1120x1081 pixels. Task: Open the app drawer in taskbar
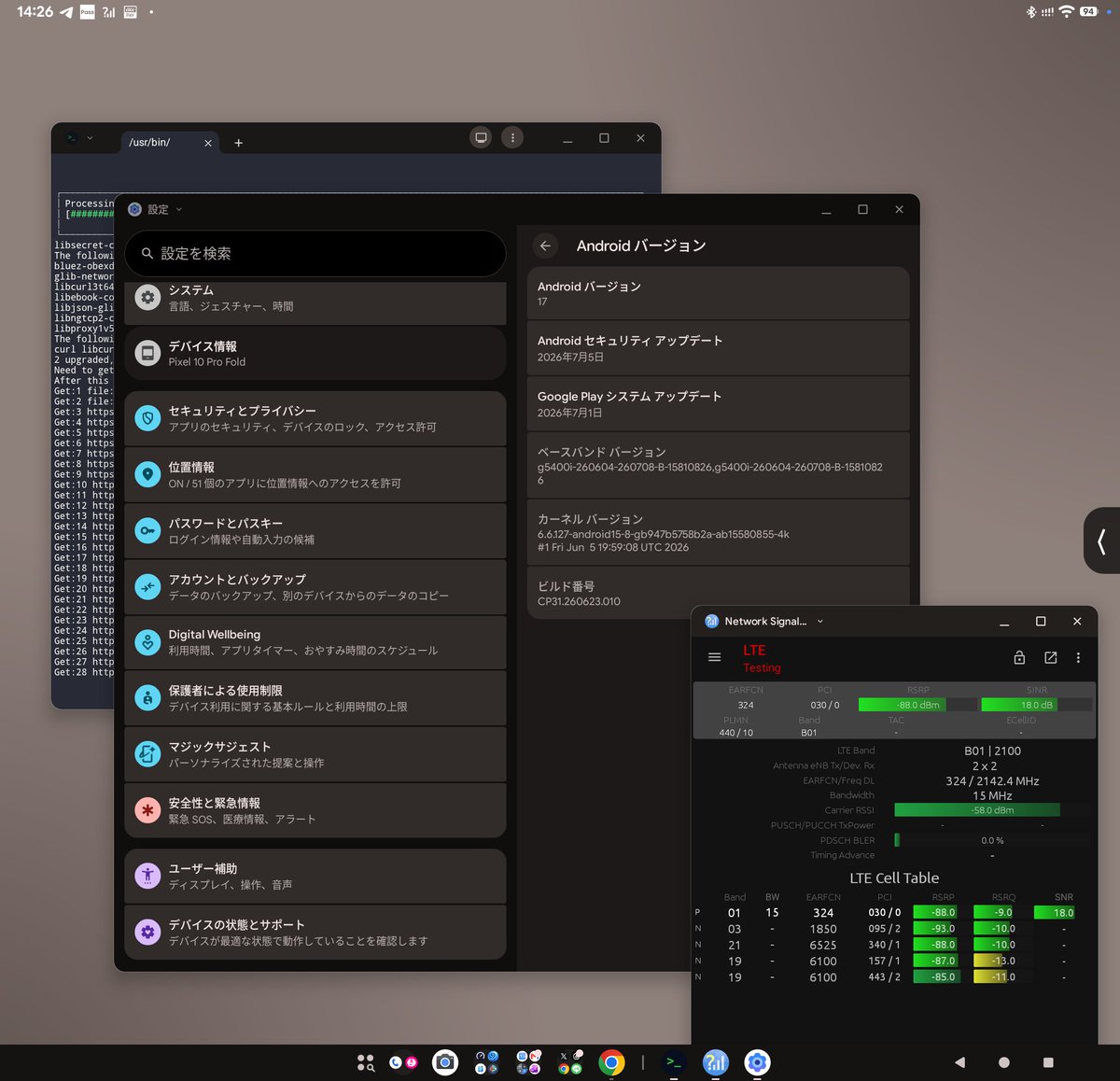366,1062
